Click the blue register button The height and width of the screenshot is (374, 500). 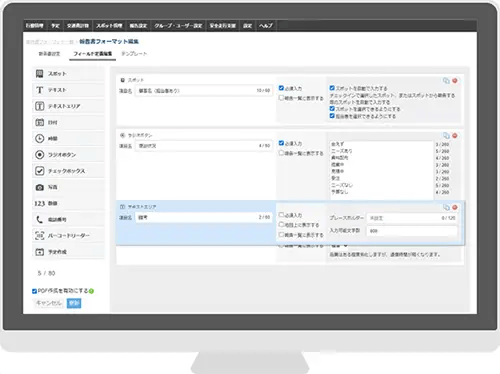74,303
